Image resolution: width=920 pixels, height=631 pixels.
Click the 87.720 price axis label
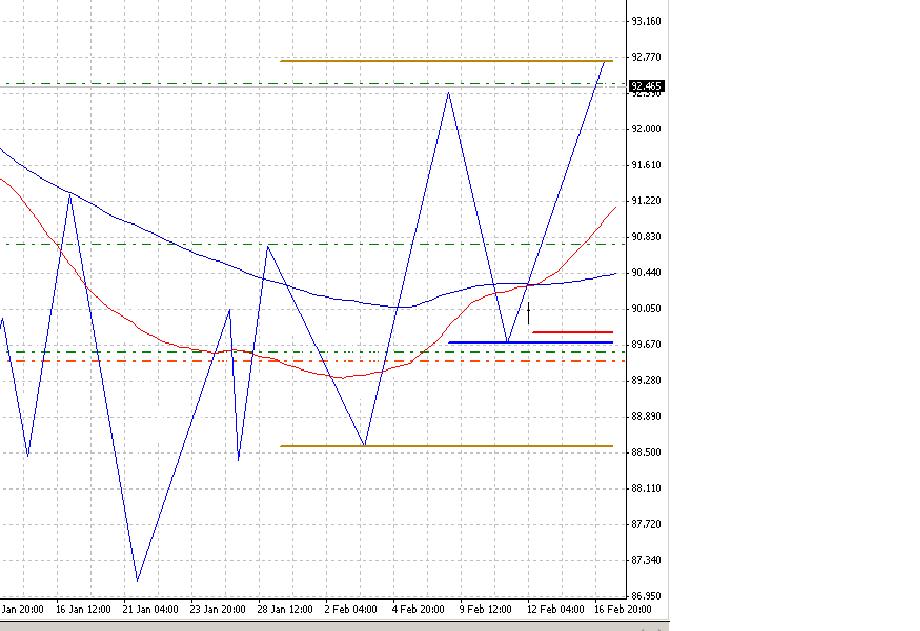point(646,524)
